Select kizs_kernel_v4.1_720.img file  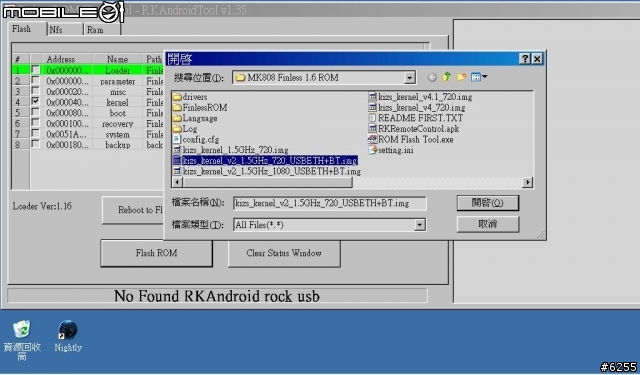point(420,97)
